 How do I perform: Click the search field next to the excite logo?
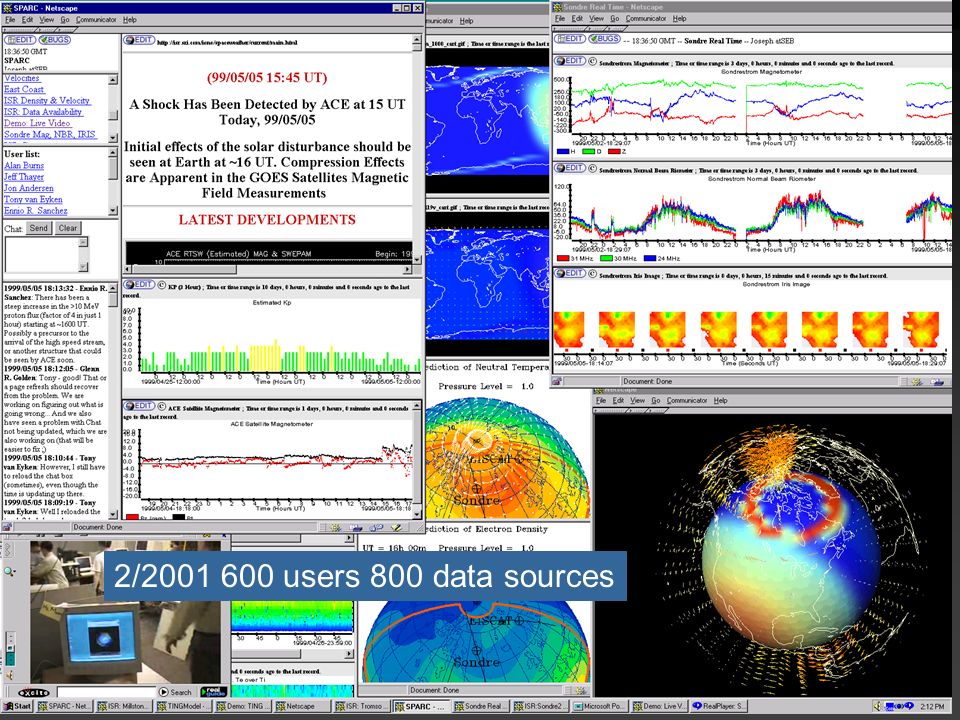(x=105, y=692)
